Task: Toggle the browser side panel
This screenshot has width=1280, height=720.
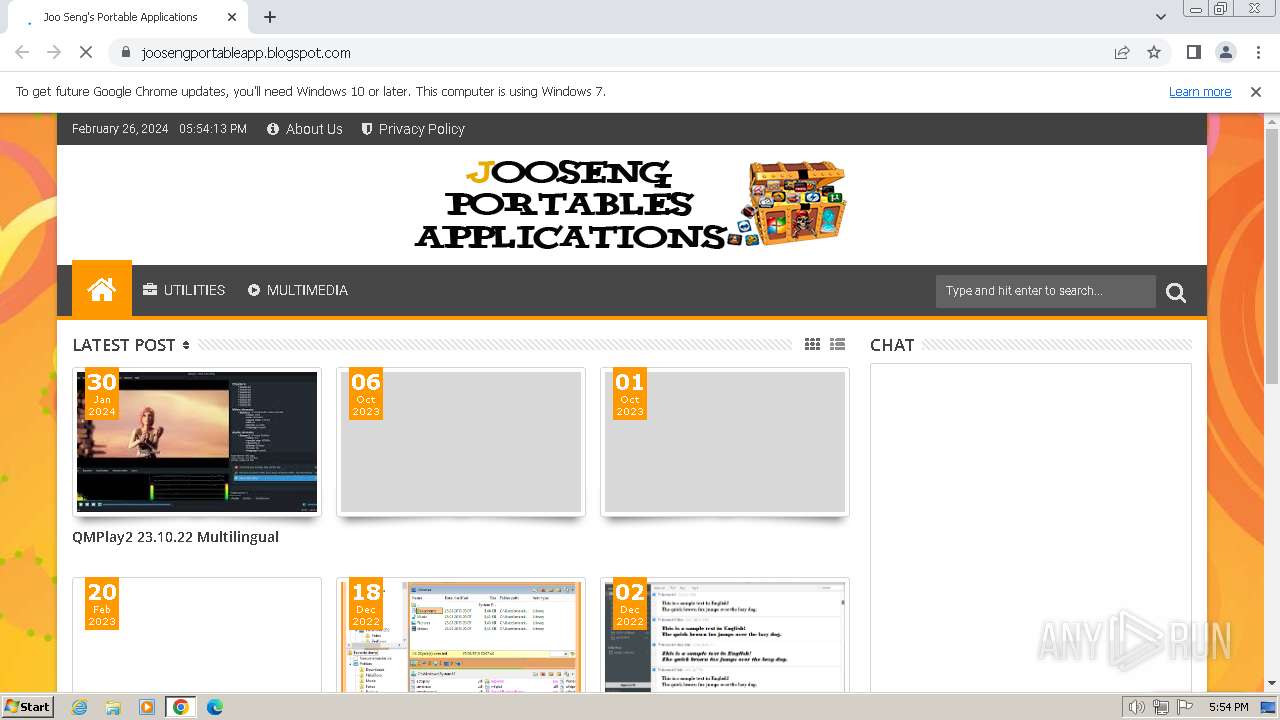Action: [x=1194, y=53]
